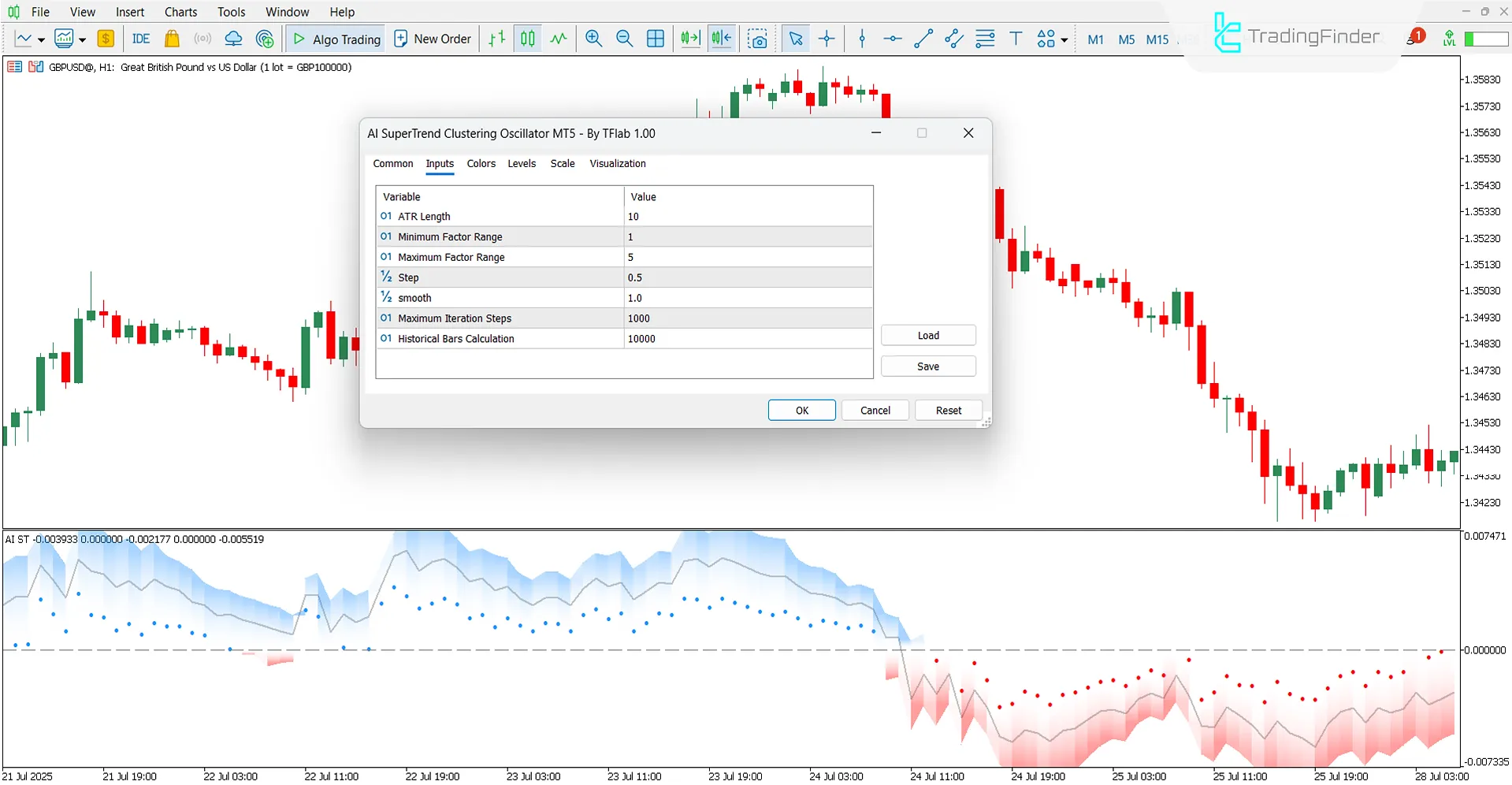Open indicators list dropdown arrow
1512x785 pixels.
(81, 39)
